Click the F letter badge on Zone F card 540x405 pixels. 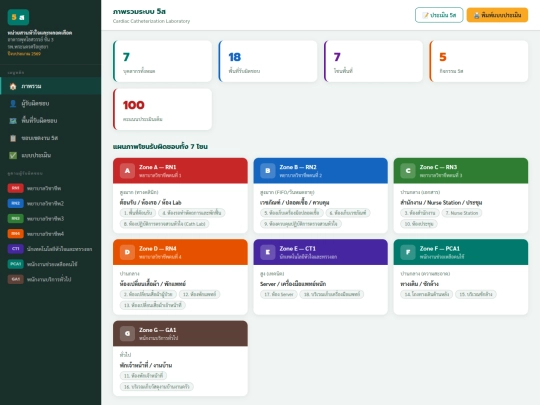point(408,252)
